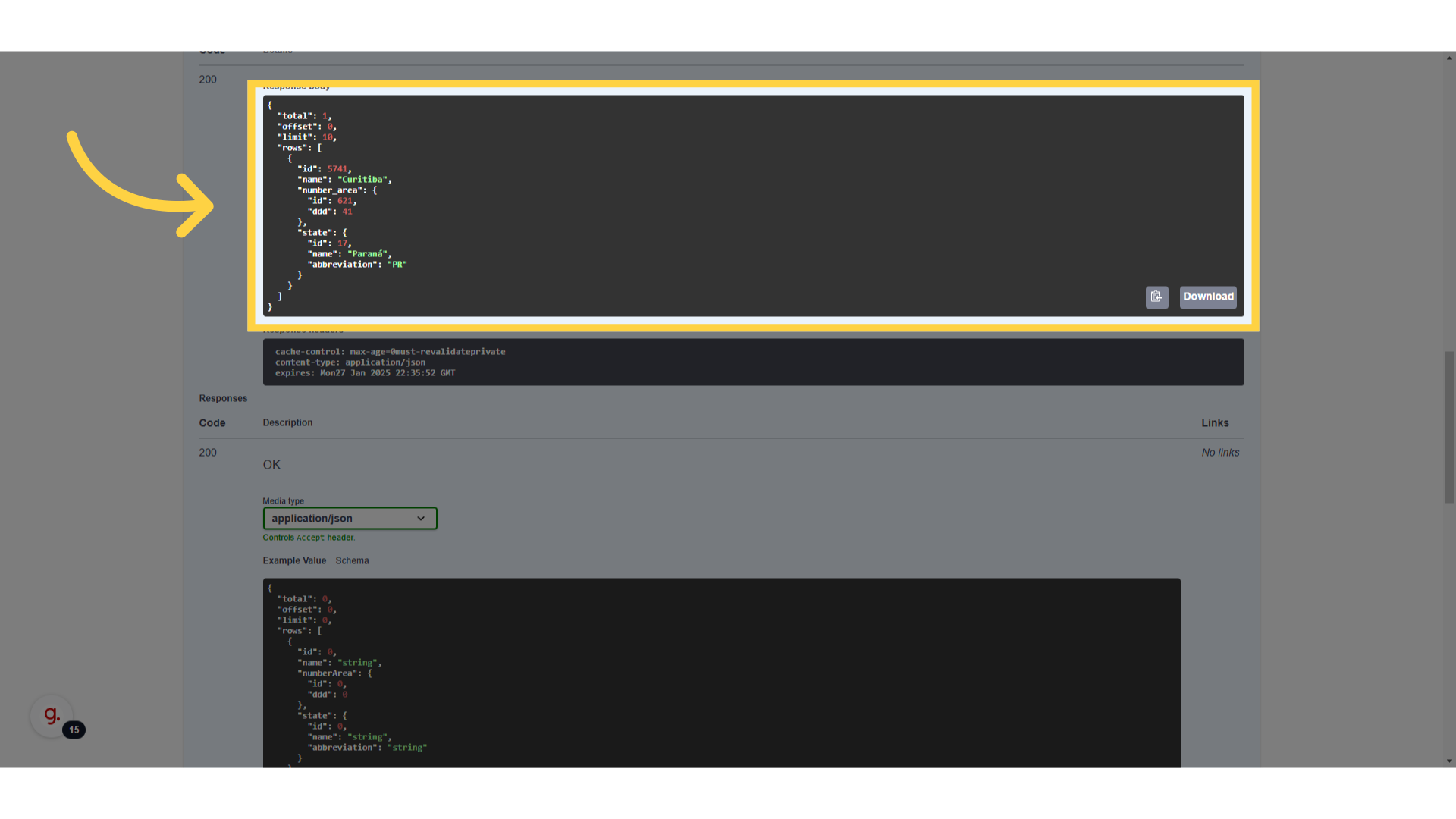Click the 'Description' column header
1456x819 pixels.
[287, 423]
